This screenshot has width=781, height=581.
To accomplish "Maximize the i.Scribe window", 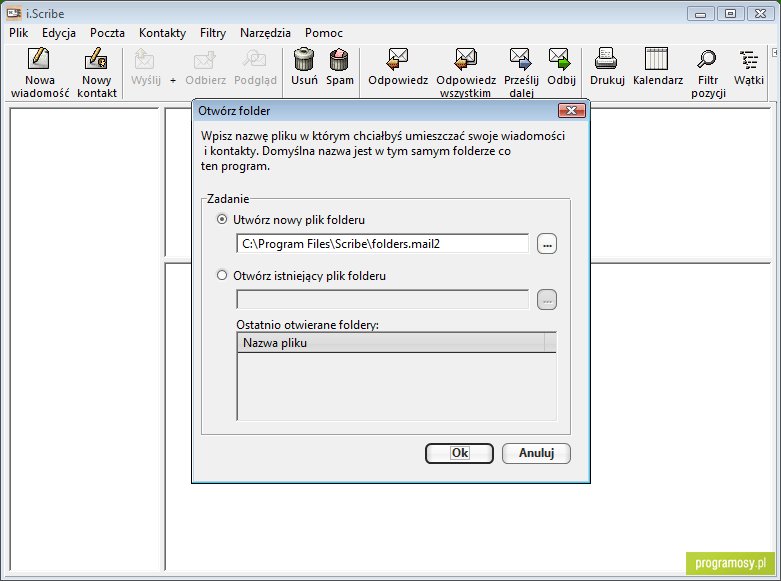I will (x=730, y=13).
